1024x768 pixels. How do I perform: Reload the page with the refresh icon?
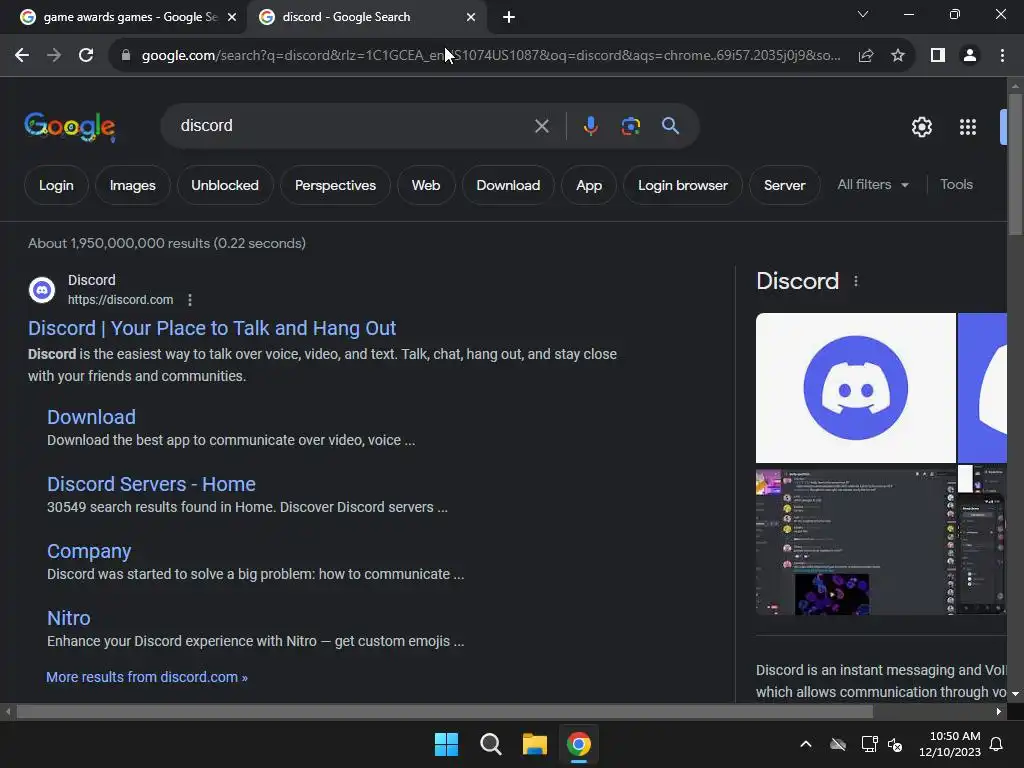(86, 56)
